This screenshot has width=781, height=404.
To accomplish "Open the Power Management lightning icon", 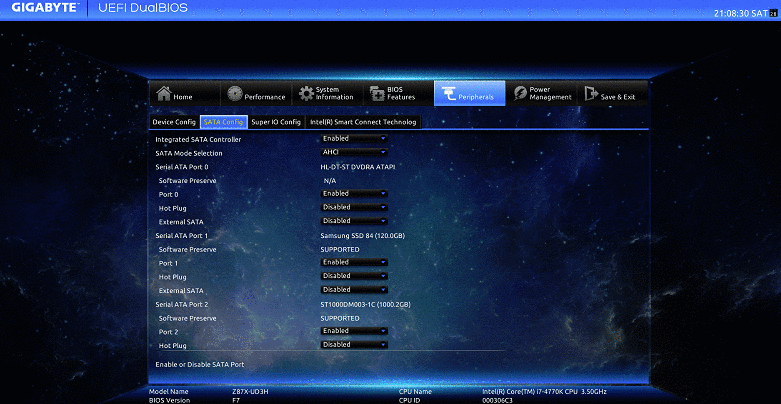I will click(521, 94).
